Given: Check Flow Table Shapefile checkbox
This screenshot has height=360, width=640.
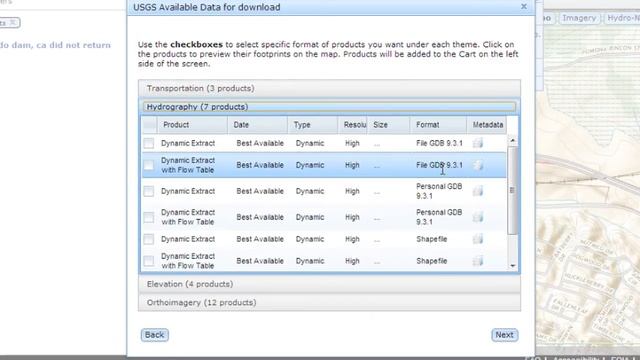Looking at the screenshot, I should tap(149, 261).
